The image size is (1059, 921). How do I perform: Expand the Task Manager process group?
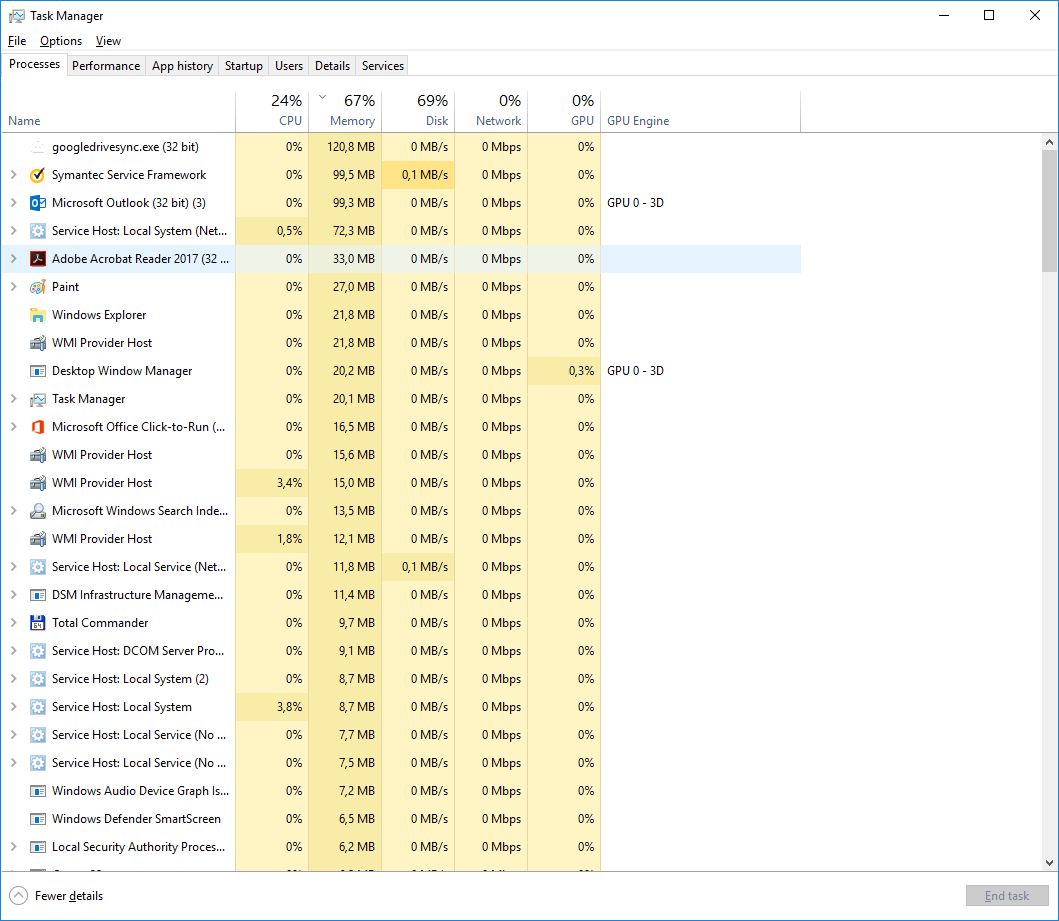tap(14, 399)
